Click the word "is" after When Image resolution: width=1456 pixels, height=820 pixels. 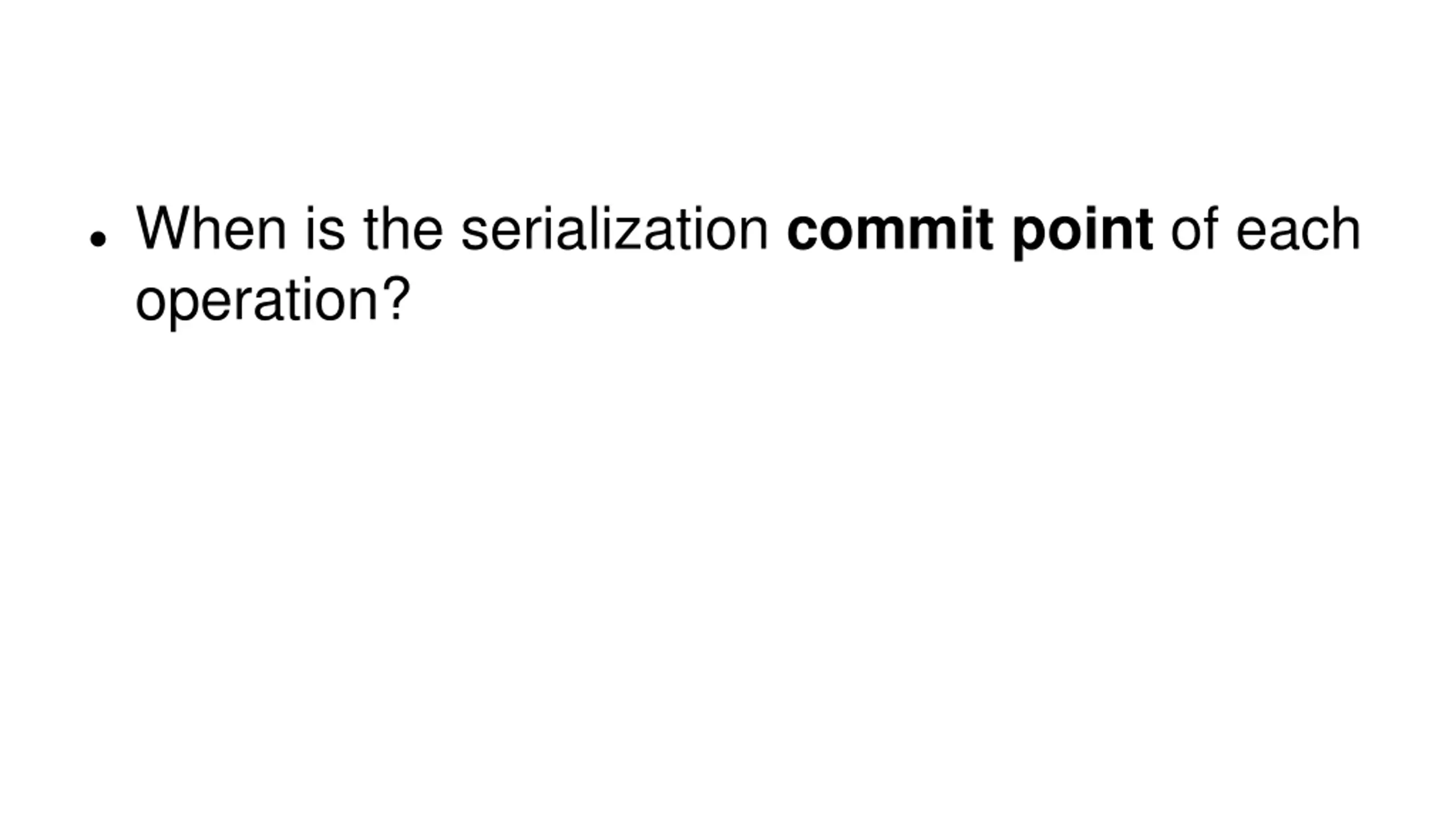(x=326, y=229)
